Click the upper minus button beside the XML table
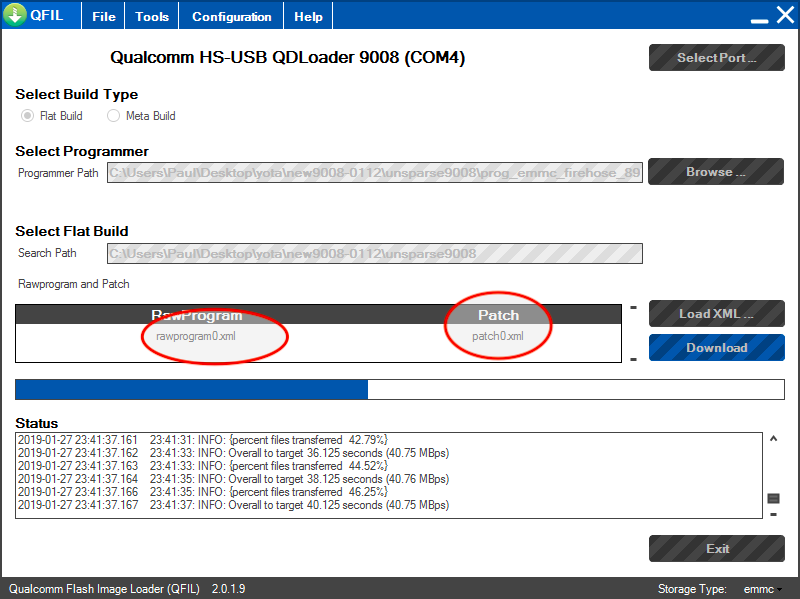The height and width of the screenshot is (599, 800). tap(634, 308)
